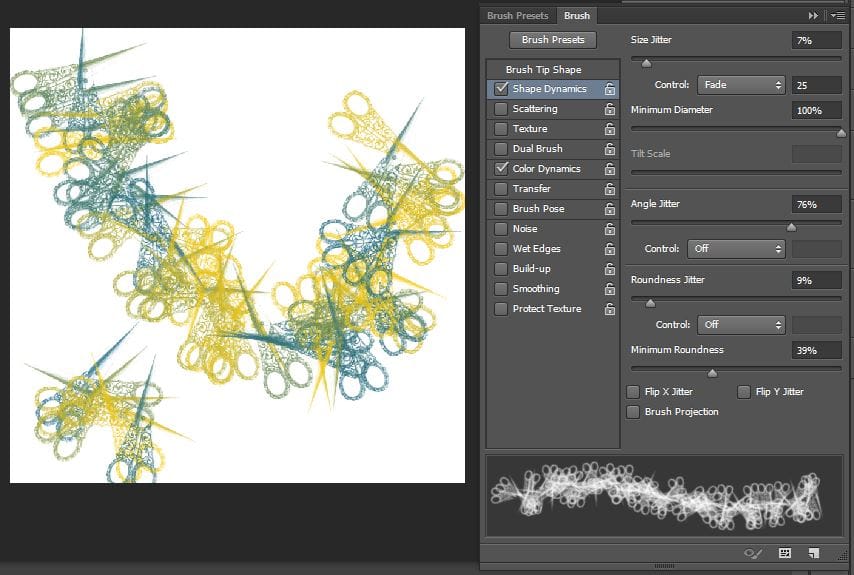Open the Color Dynamics settings row

(553, 169)
